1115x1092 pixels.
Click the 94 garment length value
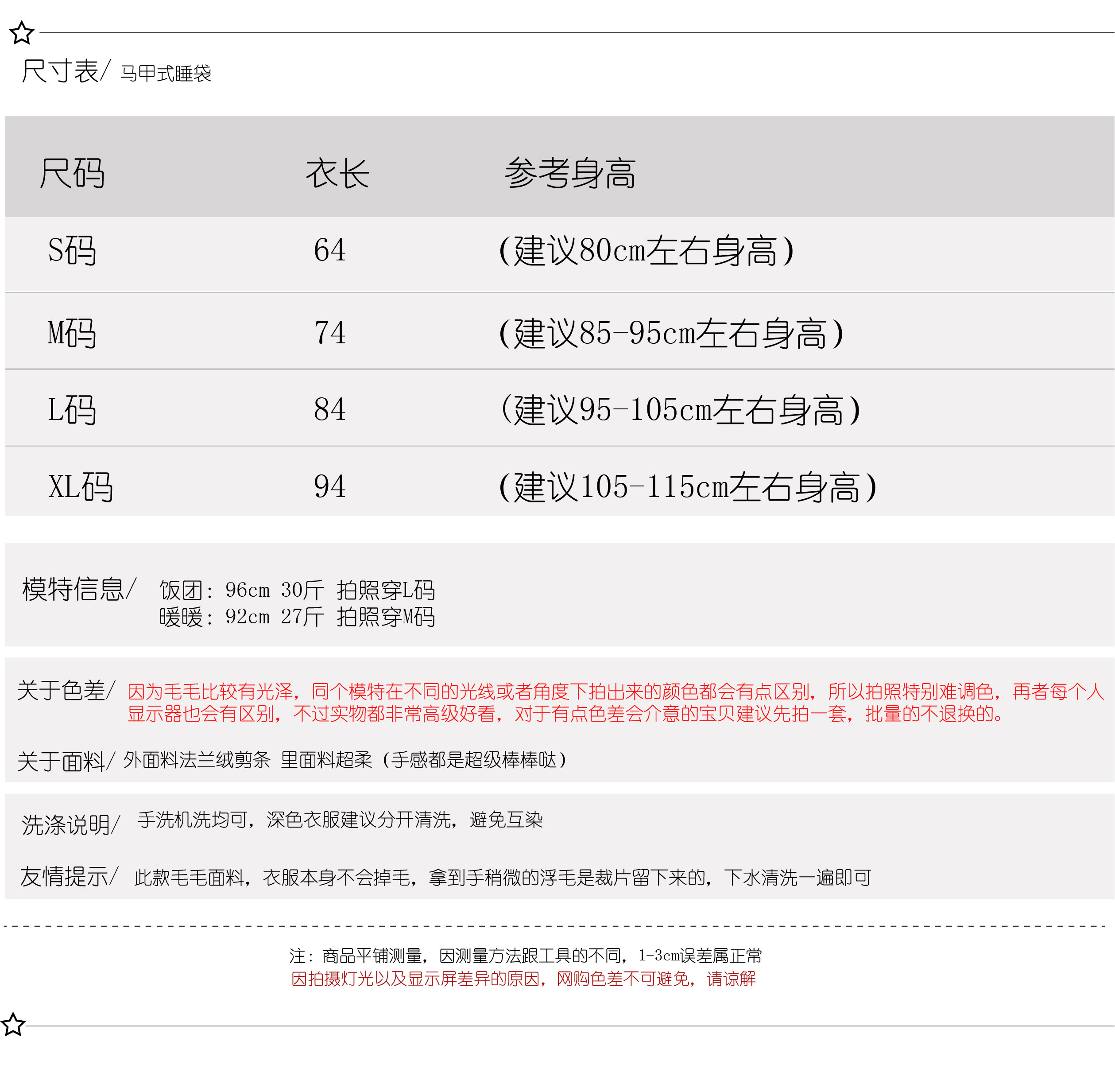(x=329, y=487)
